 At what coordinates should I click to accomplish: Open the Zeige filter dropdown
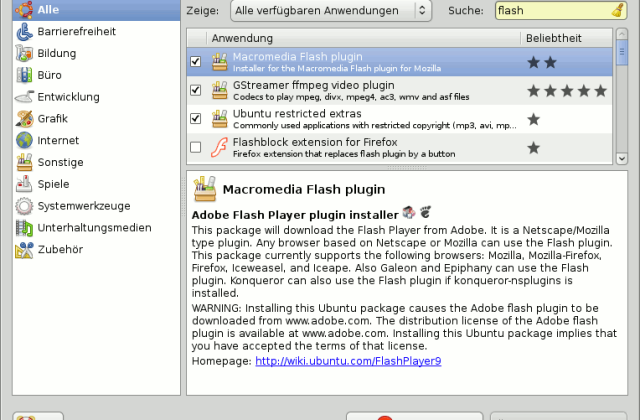coord(331,10)
